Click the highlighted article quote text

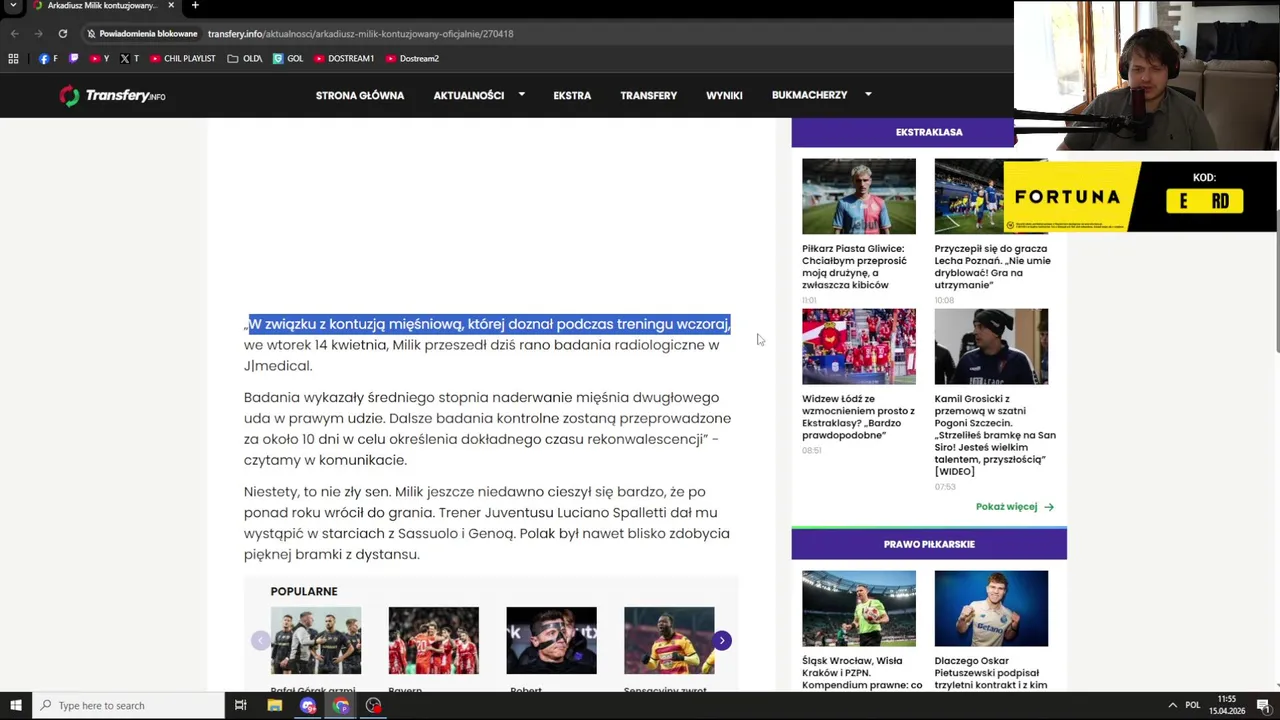[x=489, y=324]
